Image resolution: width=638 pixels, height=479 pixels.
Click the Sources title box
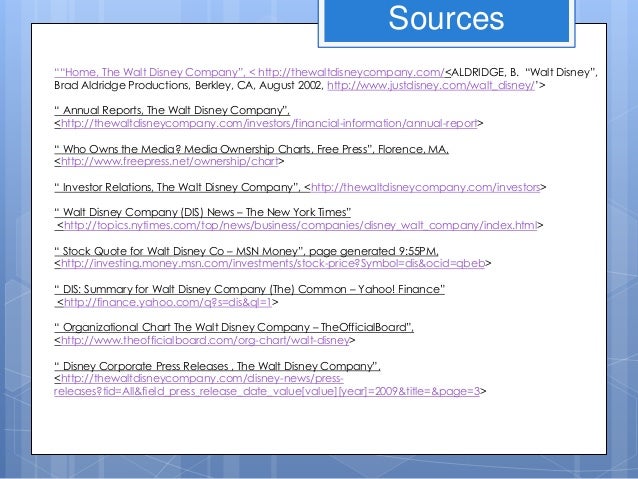446,20
